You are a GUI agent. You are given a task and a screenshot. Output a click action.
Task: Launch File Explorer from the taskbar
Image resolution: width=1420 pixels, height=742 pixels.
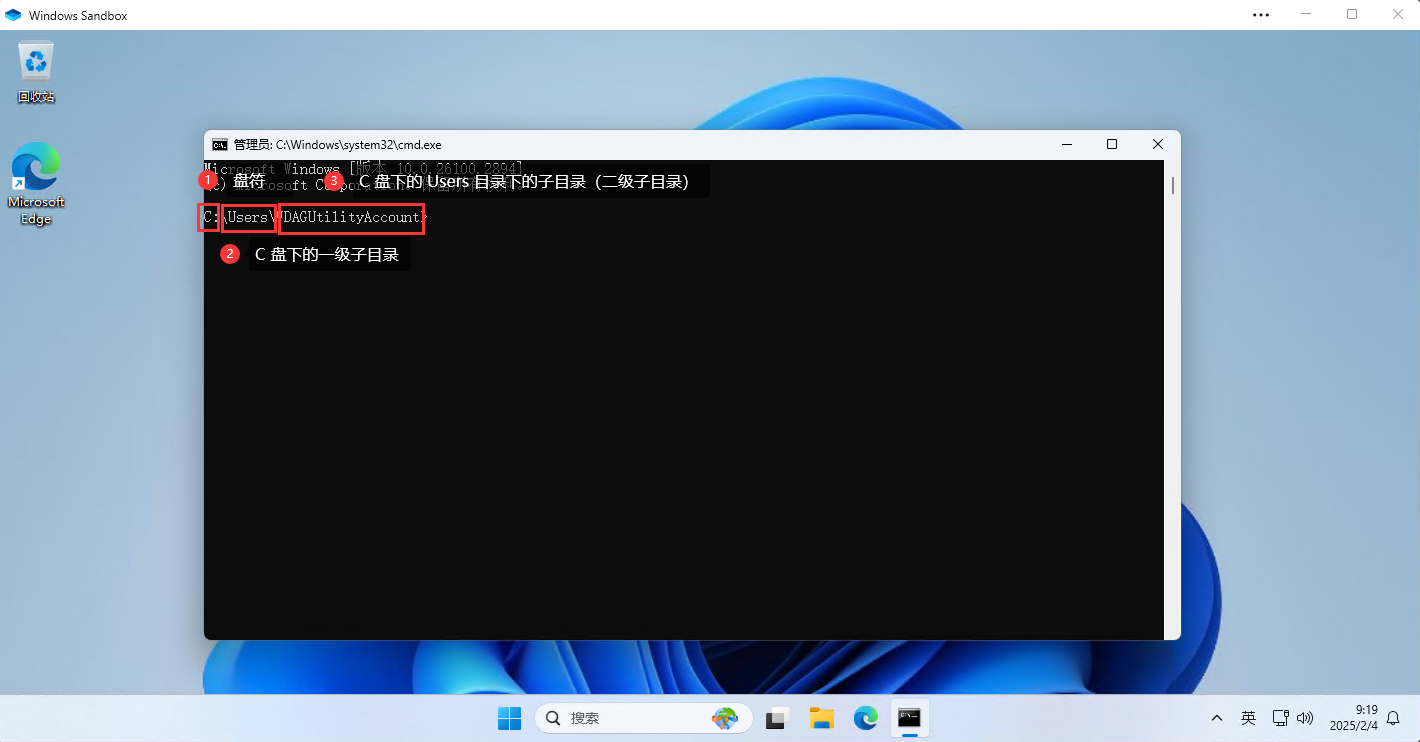[x=822, y=718]
